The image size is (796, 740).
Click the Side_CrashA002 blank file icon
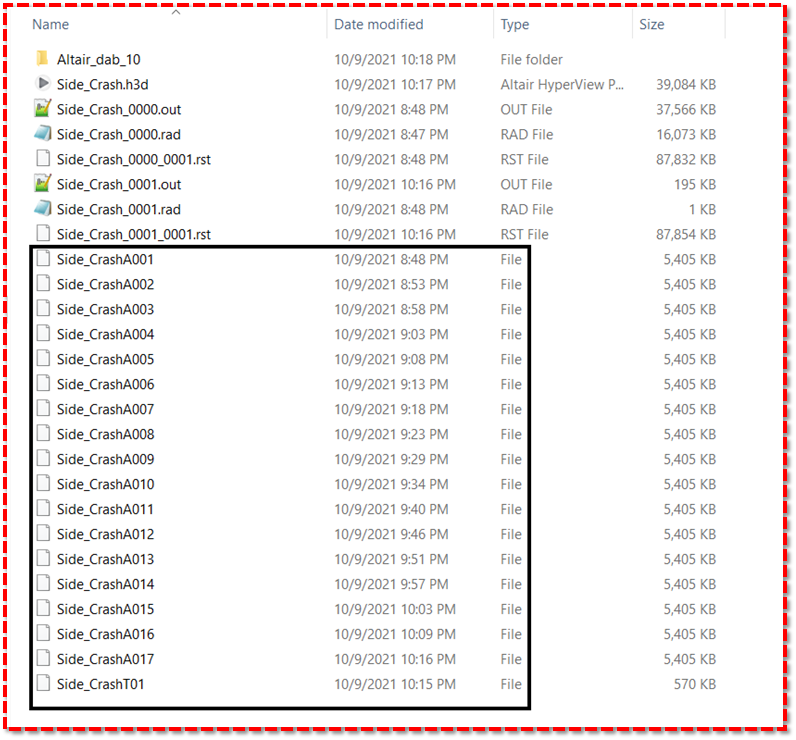[x=43, y=284]
